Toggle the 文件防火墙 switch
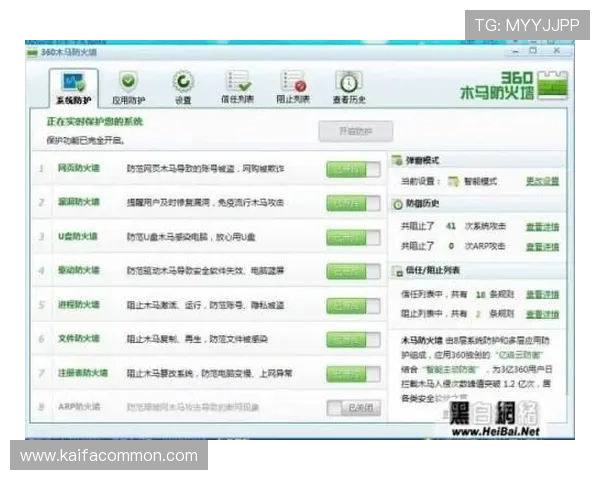Screen dimensions: 600x480 click(353, 340)
